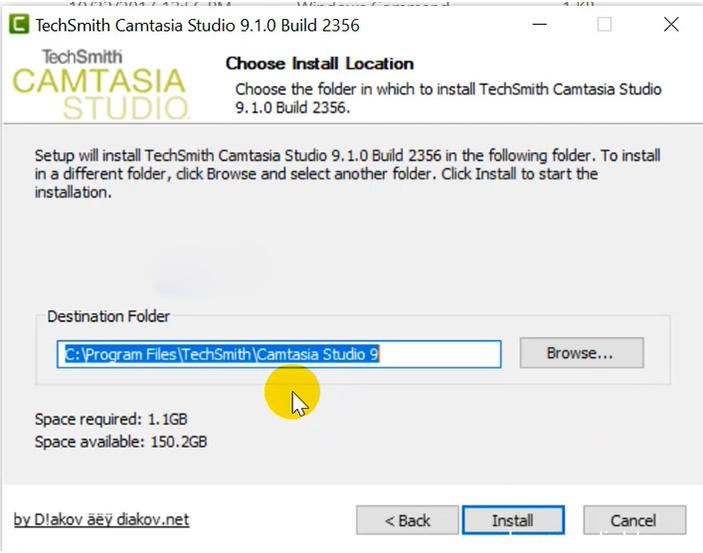The image size is (703, 553).
Task: Click the "Space available: 150.2GB" text
Action: pos(121,441)
